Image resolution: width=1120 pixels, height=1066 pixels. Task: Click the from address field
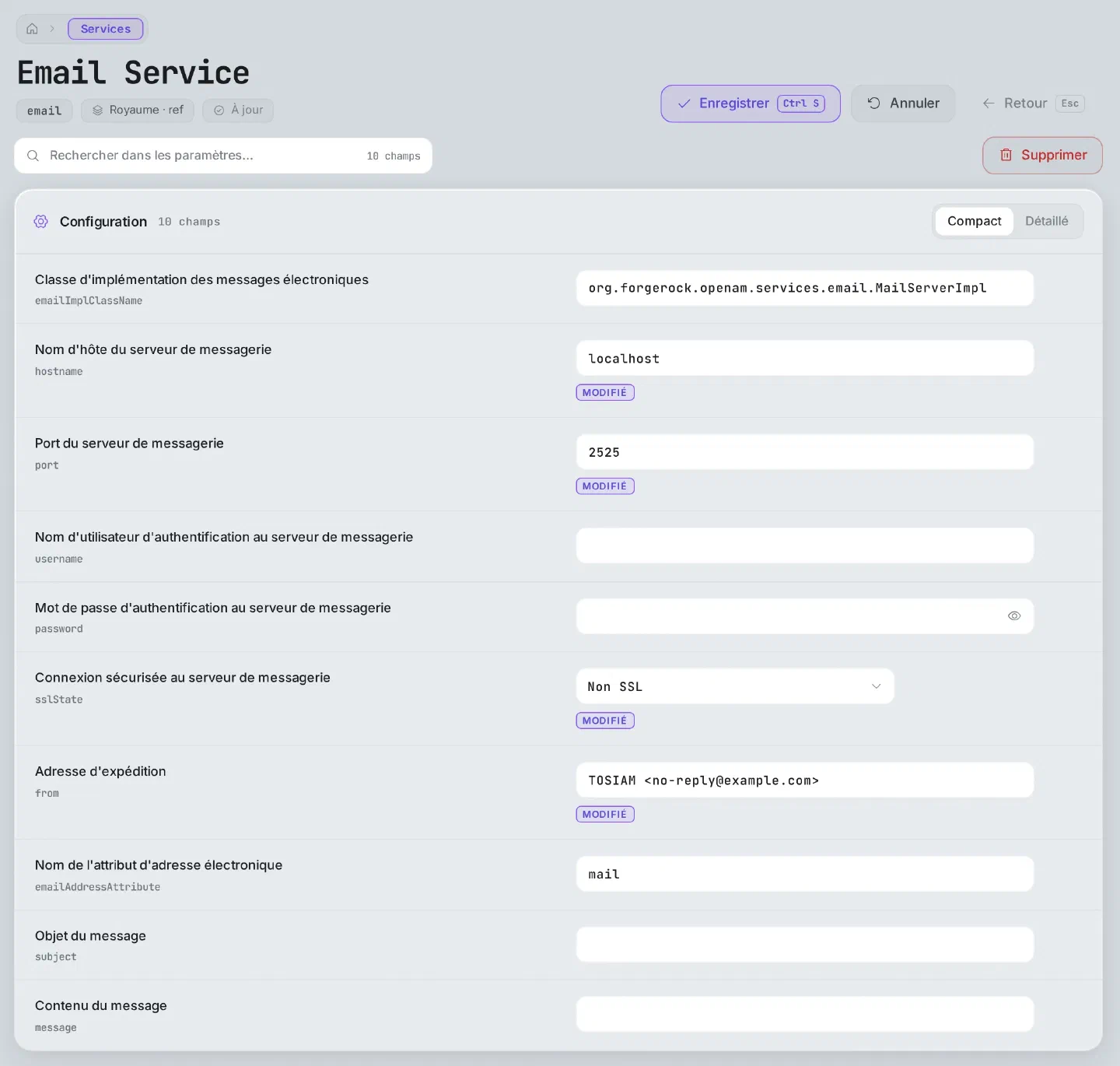pos(805,780)
